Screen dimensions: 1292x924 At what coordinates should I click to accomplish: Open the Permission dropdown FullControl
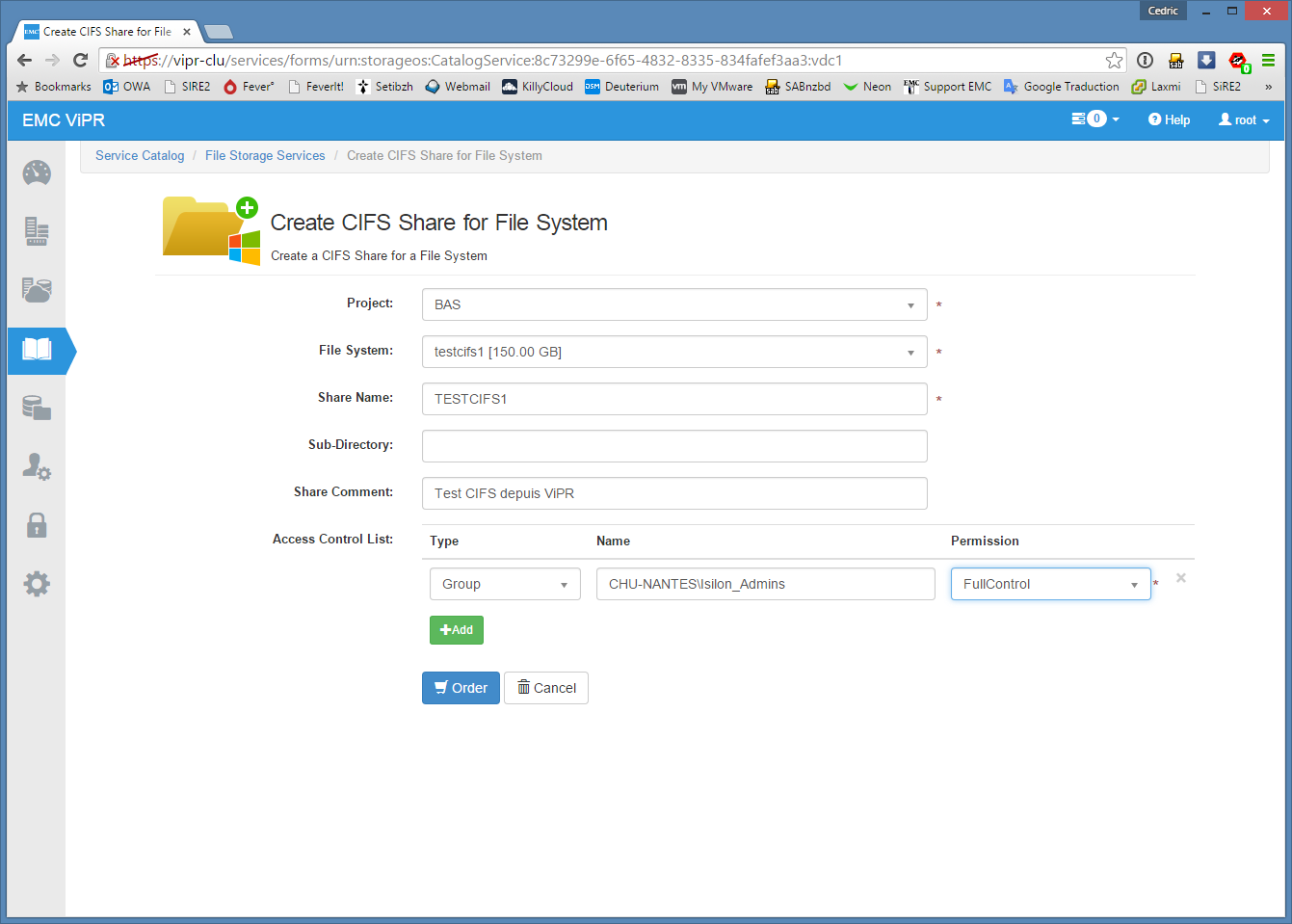(1050, 584)
